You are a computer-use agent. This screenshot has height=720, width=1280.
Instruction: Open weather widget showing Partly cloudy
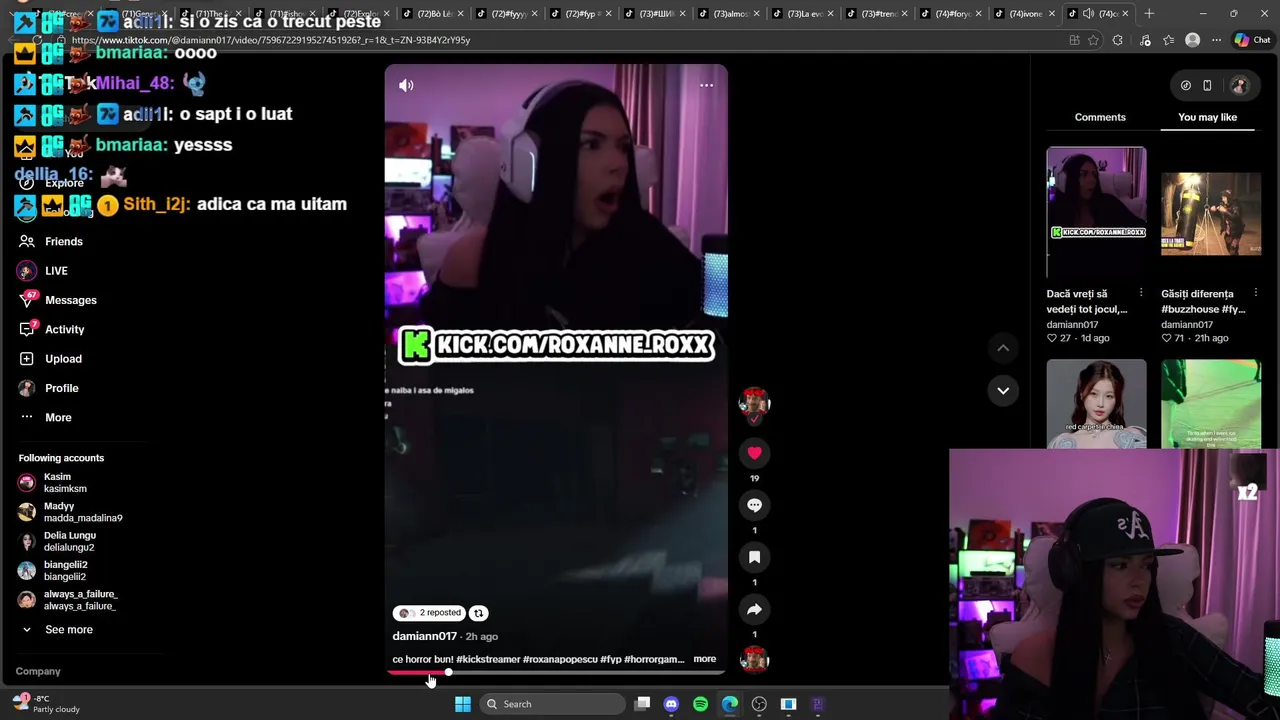coord(47,704)
